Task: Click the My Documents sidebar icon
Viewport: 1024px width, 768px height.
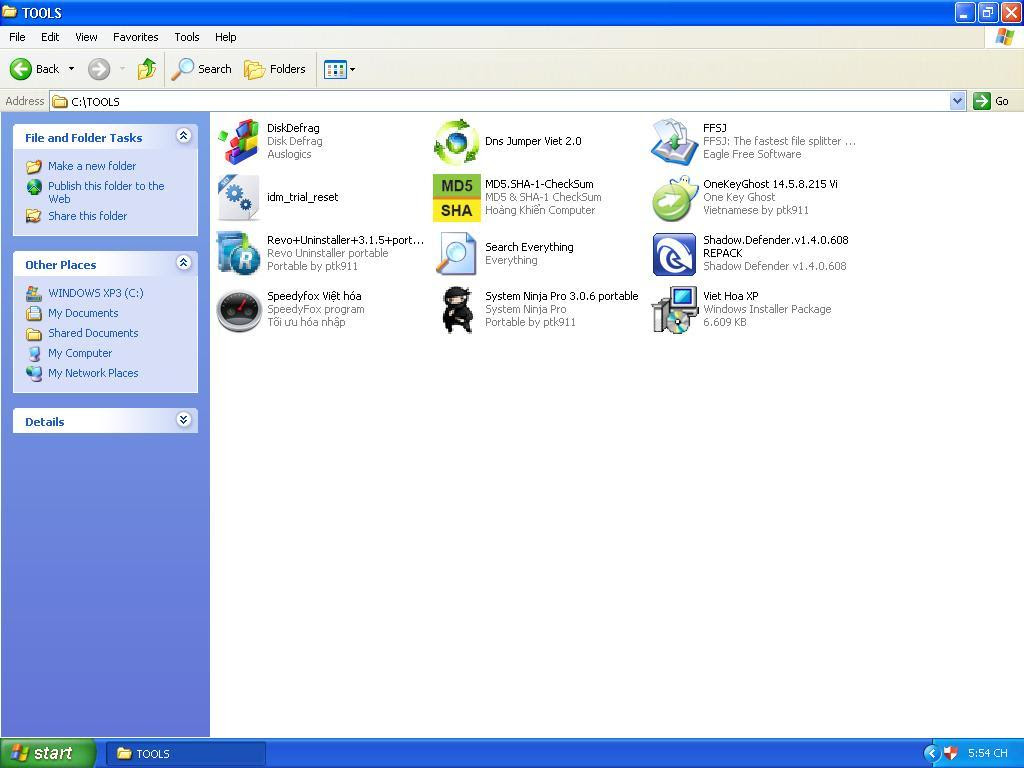Action: pos(34,313)
